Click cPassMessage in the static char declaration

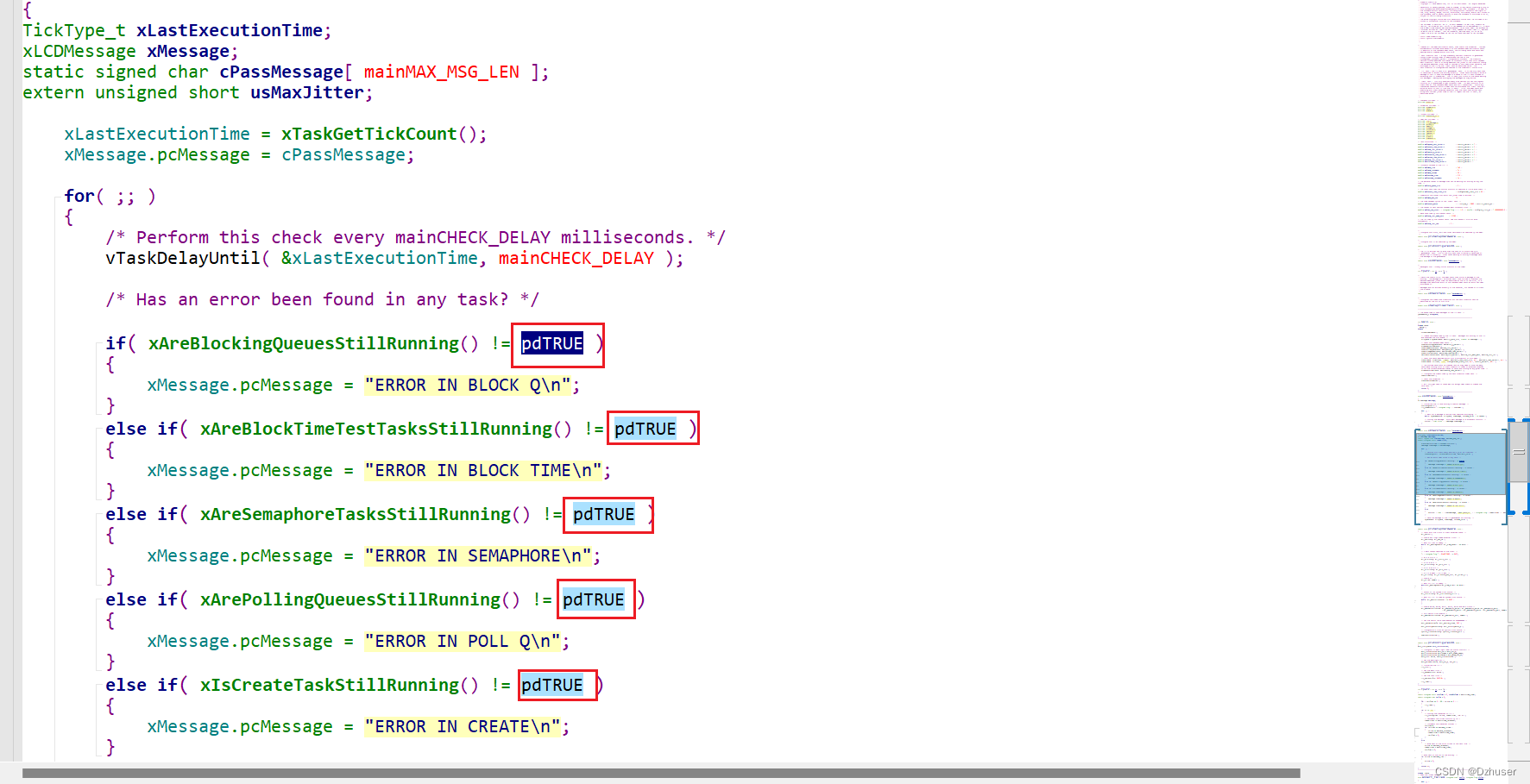coord(281,72)
